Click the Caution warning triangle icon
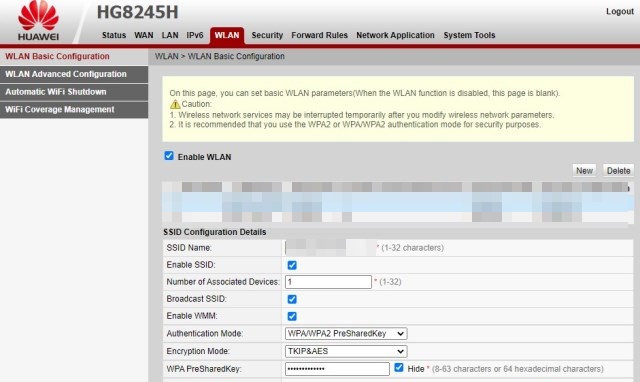 pos(175,104)
